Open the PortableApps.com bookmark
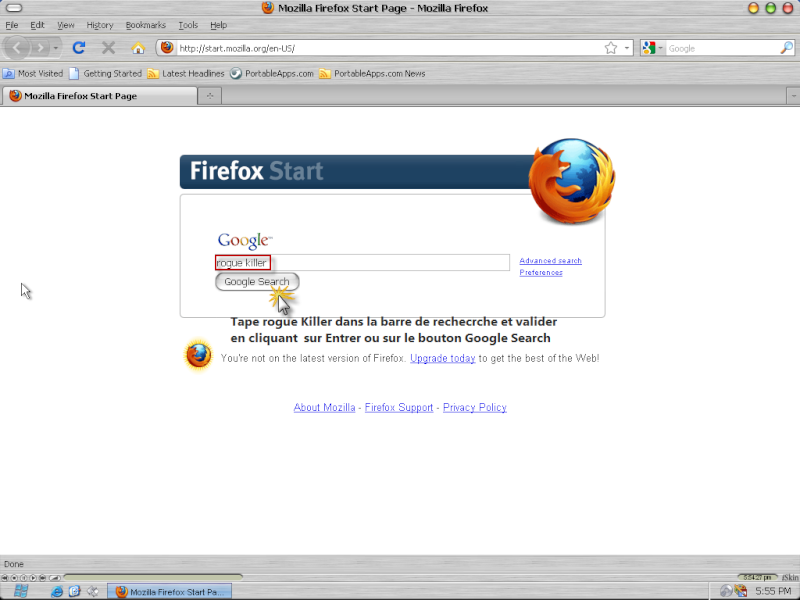The width and height of the screenshot is (800, 600). click(x=271, y=73)
